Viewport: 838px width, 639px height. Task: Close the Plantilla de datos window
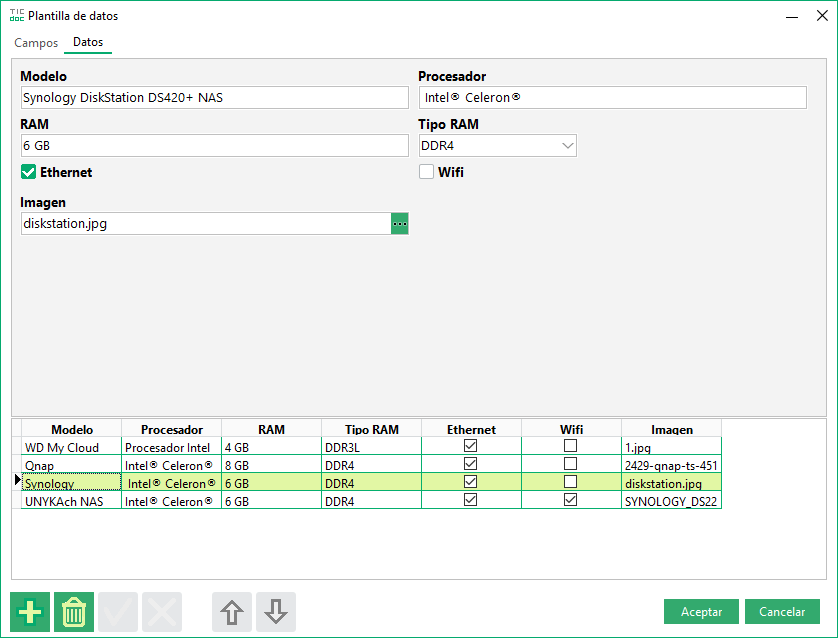click(x=822, y=15)
